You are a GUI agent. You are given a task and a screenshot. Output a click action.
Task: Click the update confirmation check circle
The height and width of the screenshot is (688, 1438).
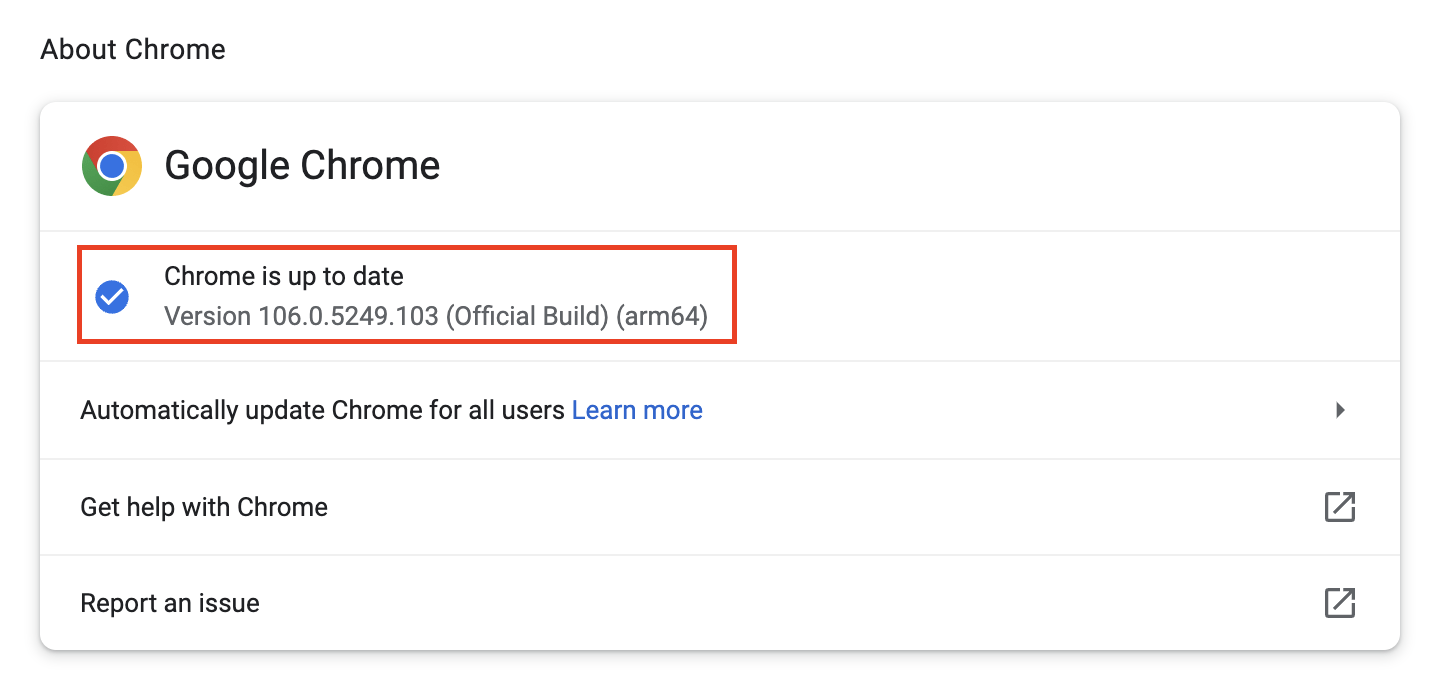[112, 295]
